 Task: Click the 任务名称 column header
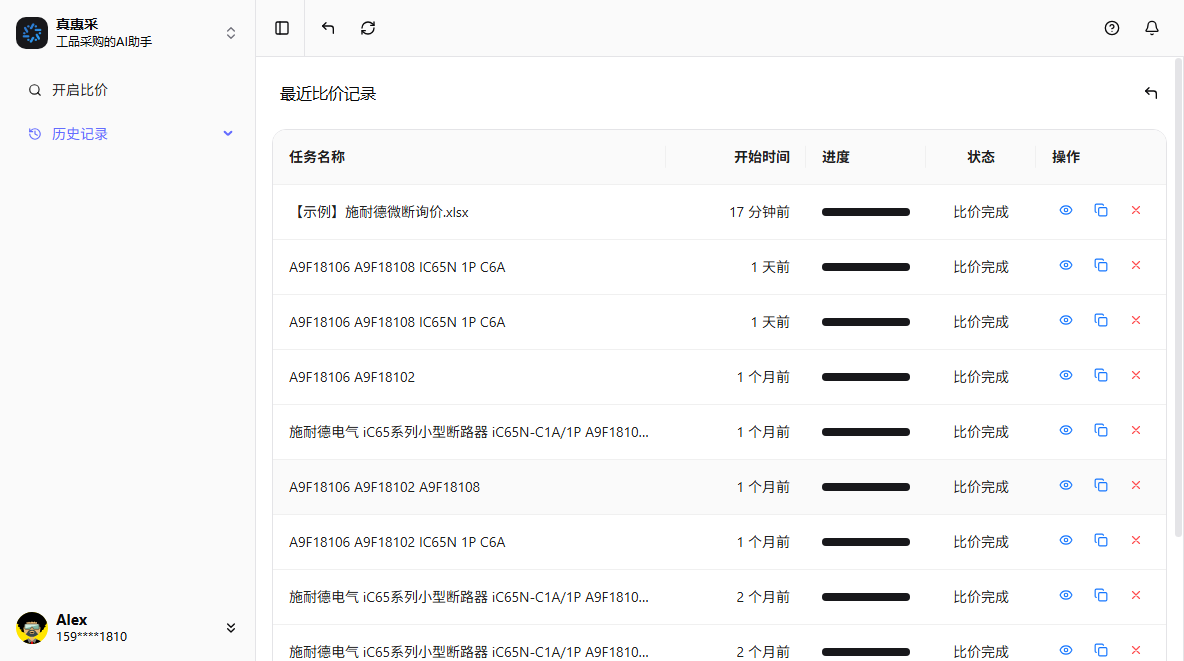tap(317, 157)
